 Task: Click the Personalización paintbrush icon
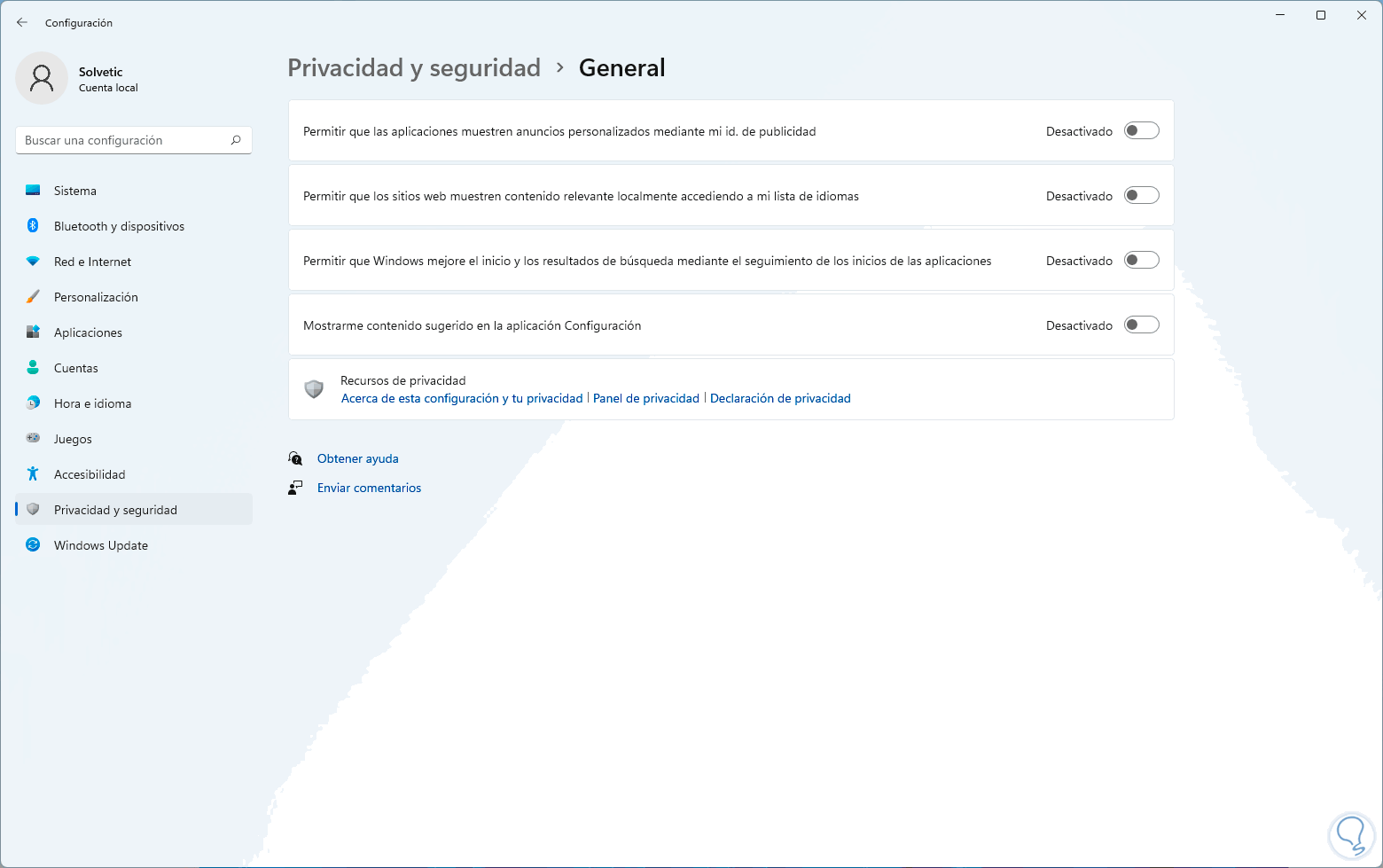point(33,297)
